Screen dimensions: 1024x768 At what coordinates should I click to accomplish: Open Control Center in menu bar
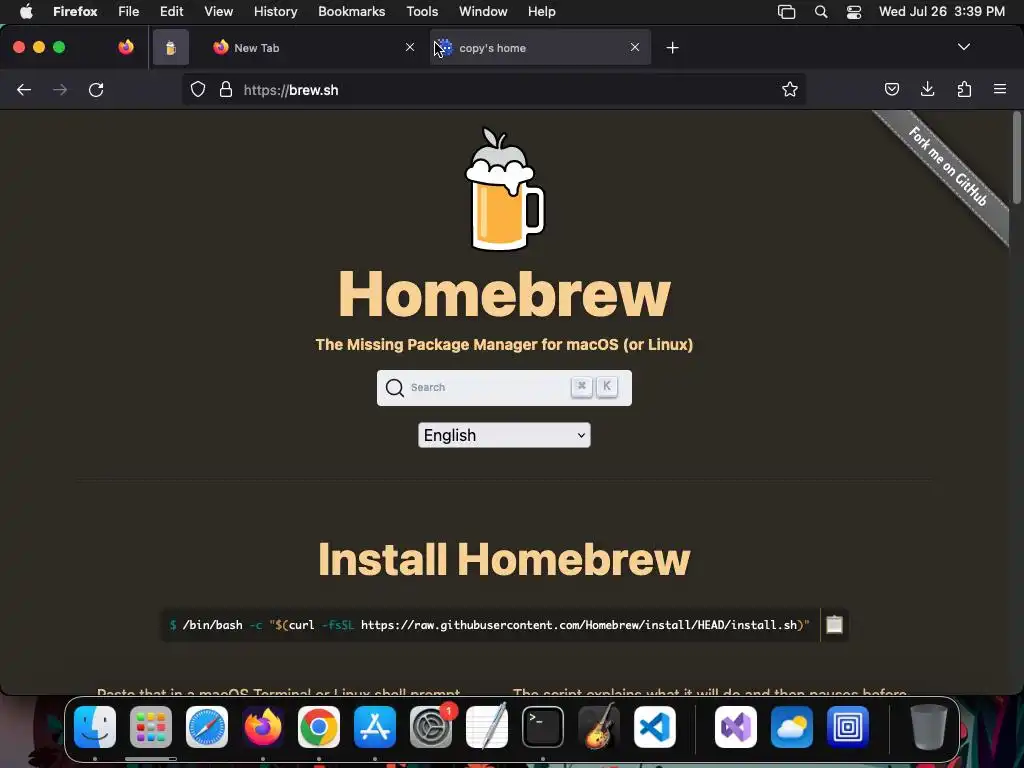pyautogui.click(x=854, y=12)
